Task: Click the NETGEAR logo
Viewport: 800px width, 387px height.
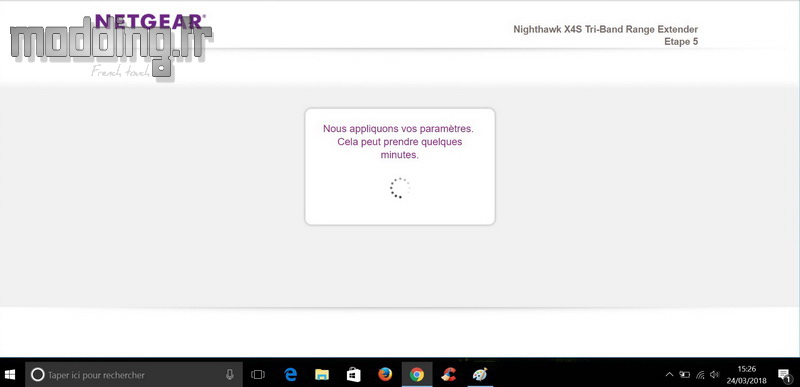Action: click(x=151, y=21)
